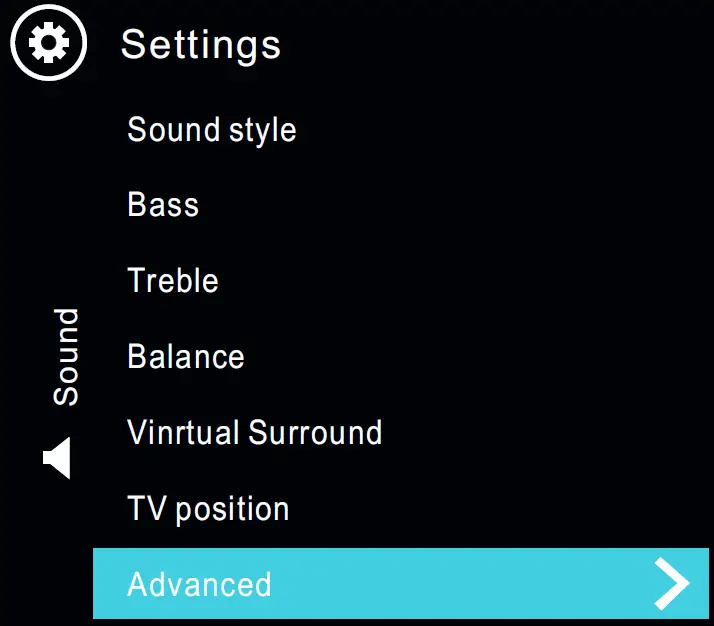Select the Treble menu item
714x626 pixels.
173,281
